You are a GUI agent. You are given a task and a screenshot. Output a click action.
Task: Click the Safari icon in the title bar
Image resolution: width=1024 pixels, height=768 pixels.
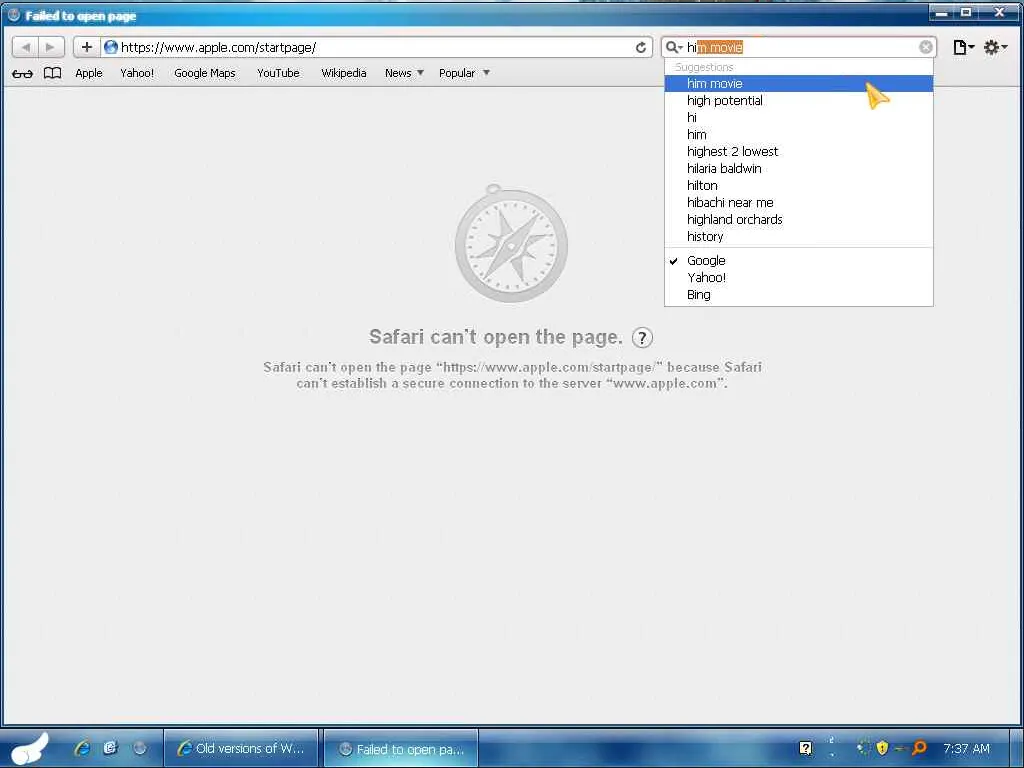click(14, 15)
